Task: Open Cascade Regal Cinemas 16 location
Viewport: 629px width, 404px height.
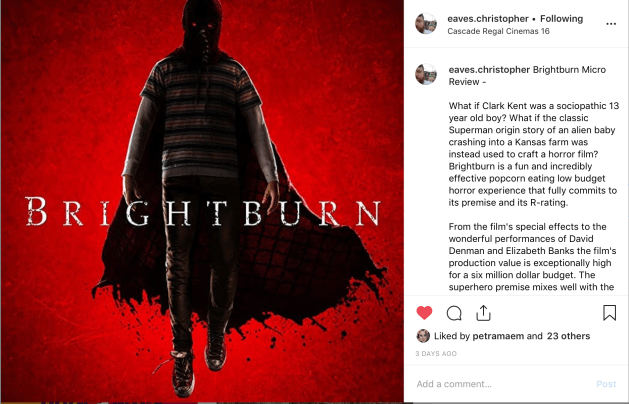Action: [498, 31]
